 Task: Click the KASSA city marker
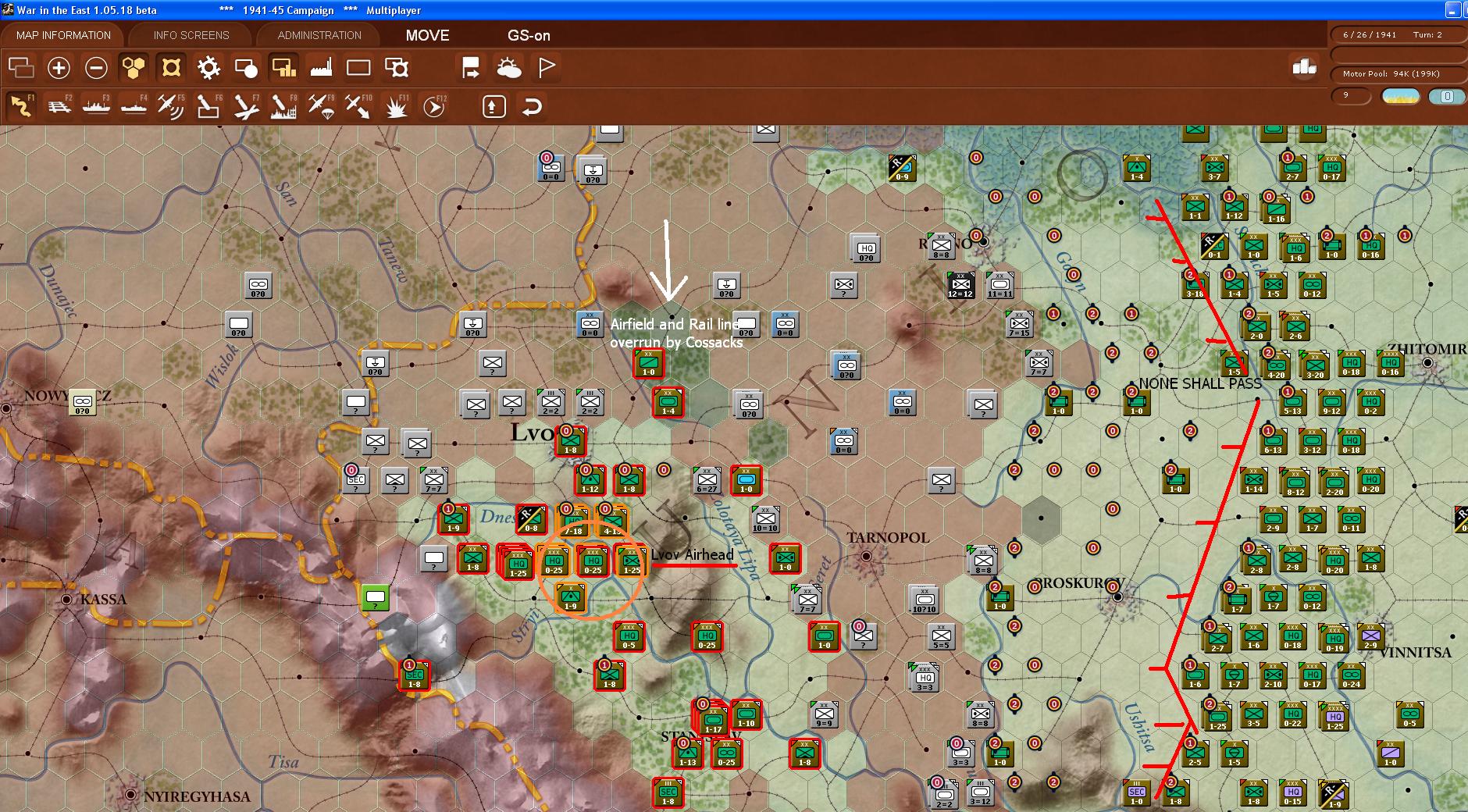(66, 600)
